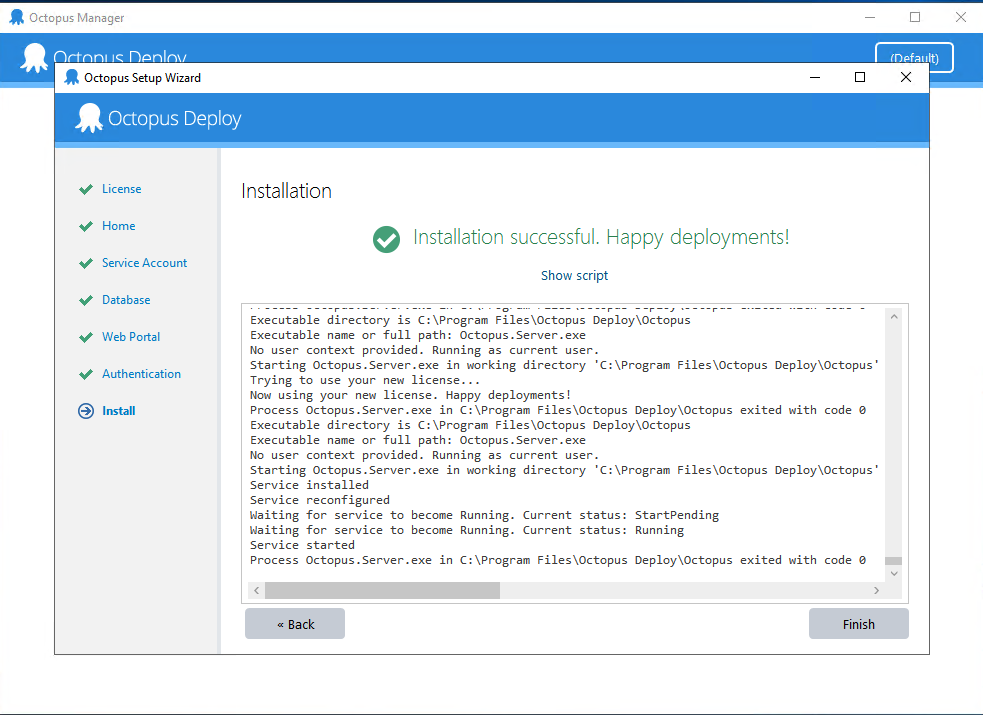This screenshot has height=715, width=983.
Task: Open the Web Portal step
Action: click(x=131, y=337)
